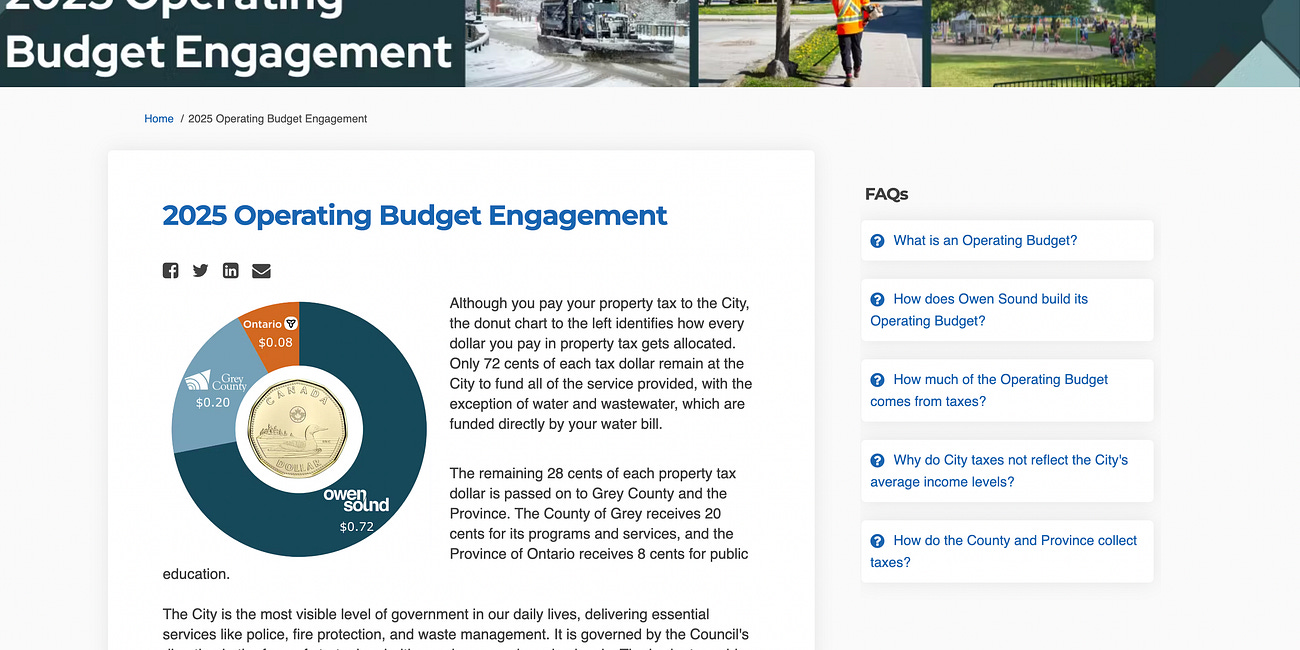This screenshot has height=650, width=1300.
Task: Click the '$0.20' label in chart
Action: [212, 402]
